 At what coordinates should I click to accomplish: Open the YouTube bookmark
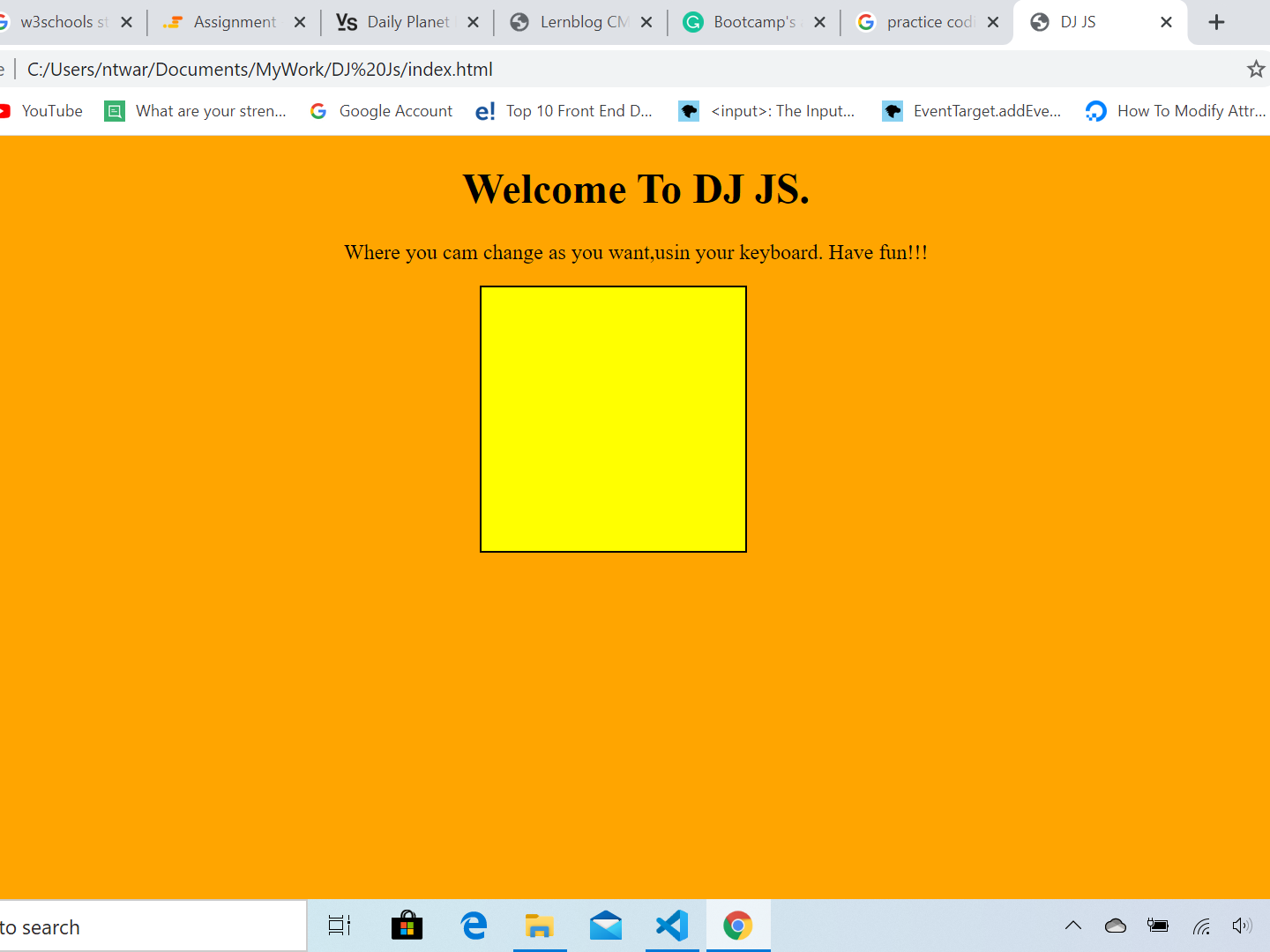coord(51,111)
